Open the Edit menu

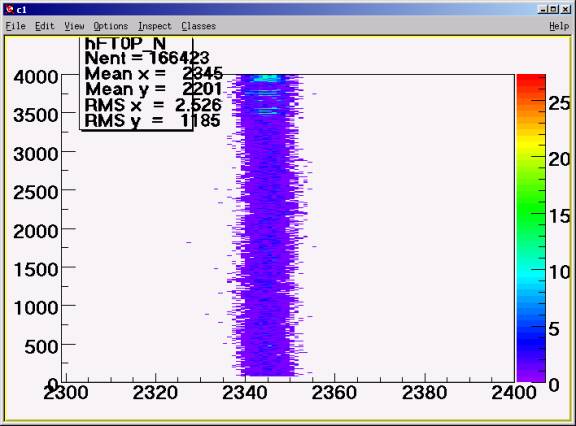[x=44, y=26]
